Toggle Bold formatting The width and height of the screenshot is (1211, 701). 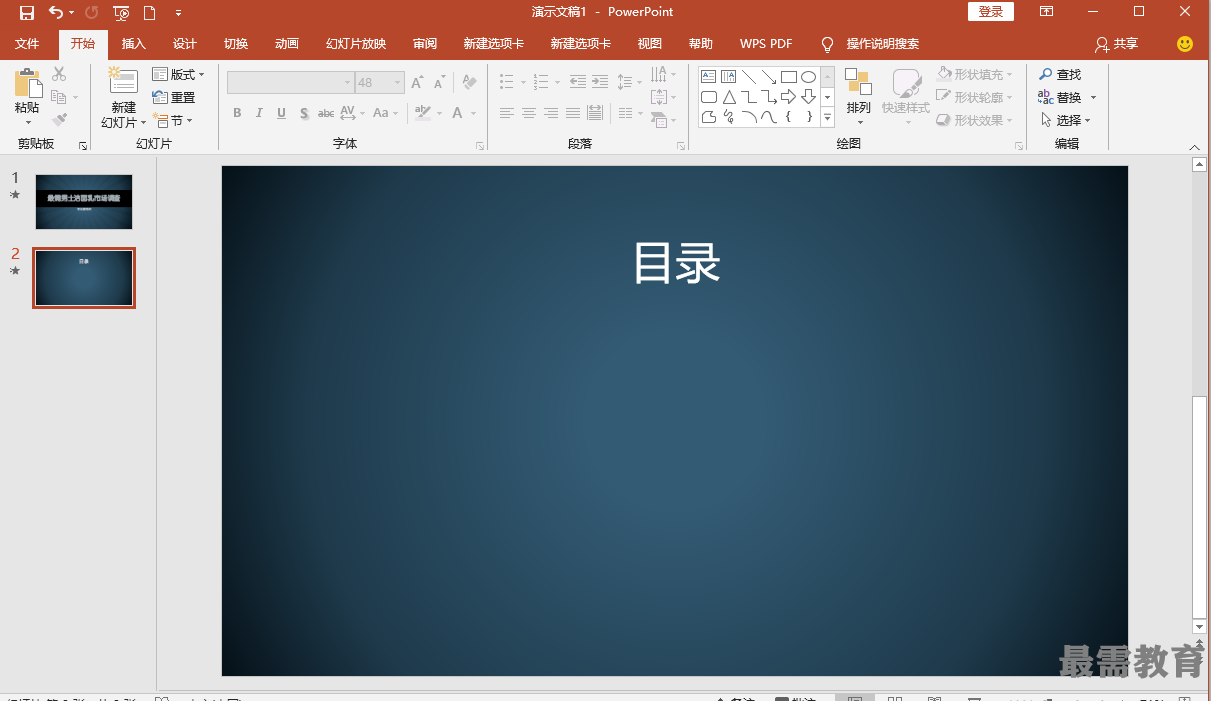(237, 113)
